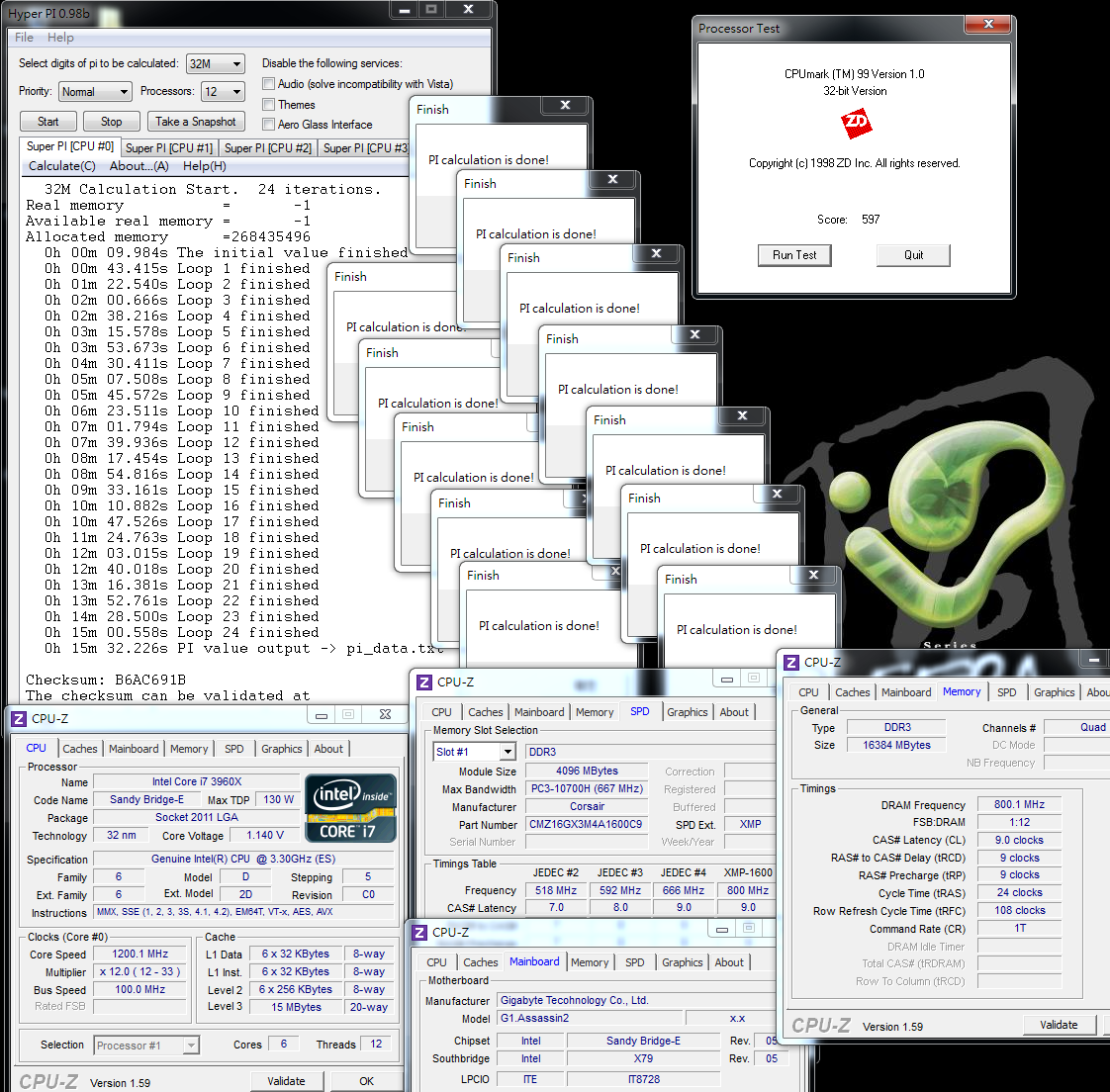
Task: Open SPD tab in CPU-Z CPU window
Action: (x=234, y=749)
